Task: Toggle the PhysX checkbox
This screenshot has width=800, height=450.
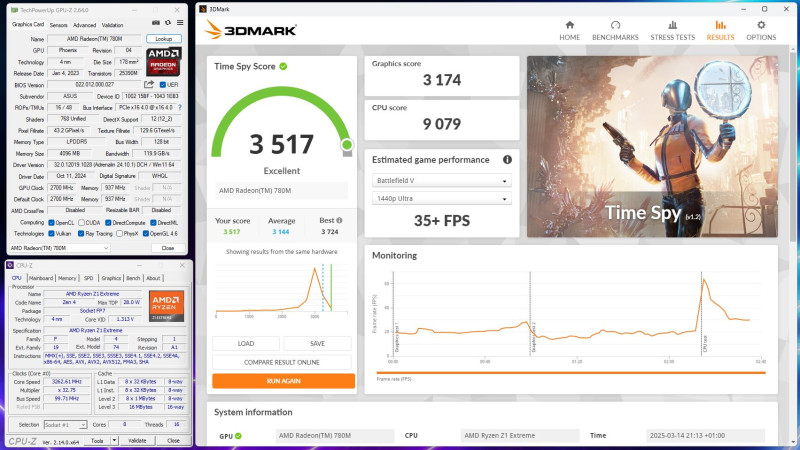Action: pos(119,234)
